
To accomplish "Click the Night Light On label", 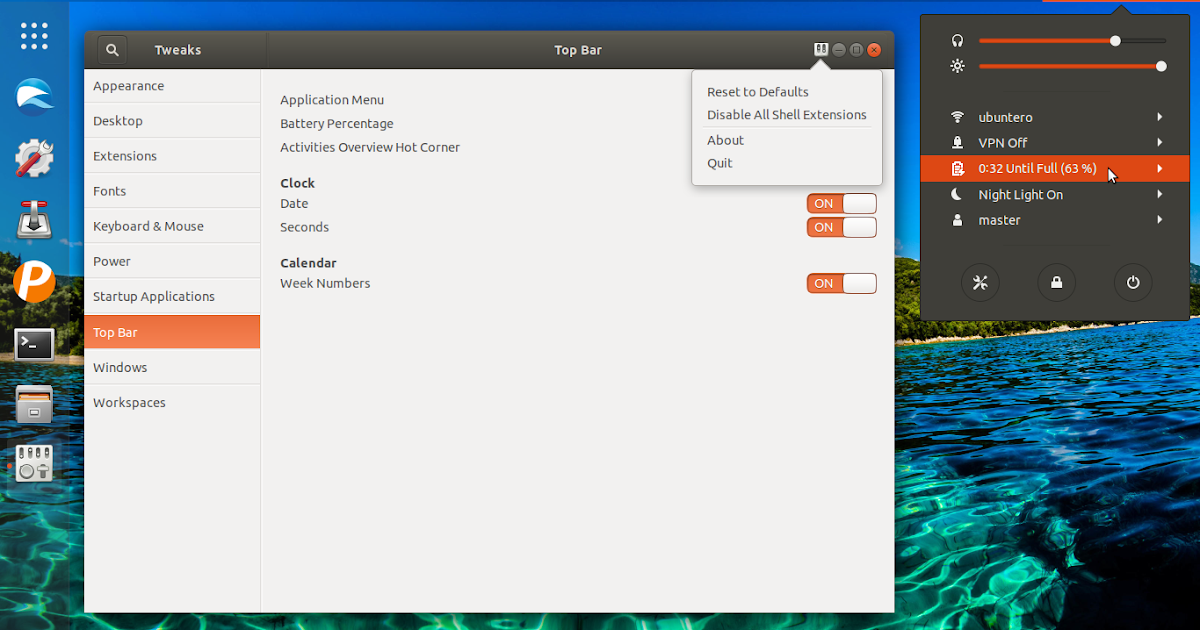I will (1020, 194).
